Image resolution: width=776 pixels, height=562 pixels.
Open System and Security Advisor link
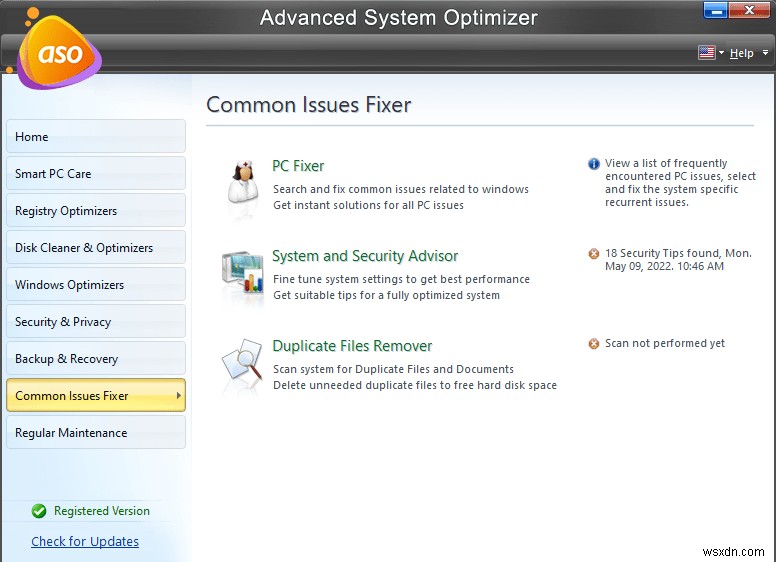coord(365,256)
